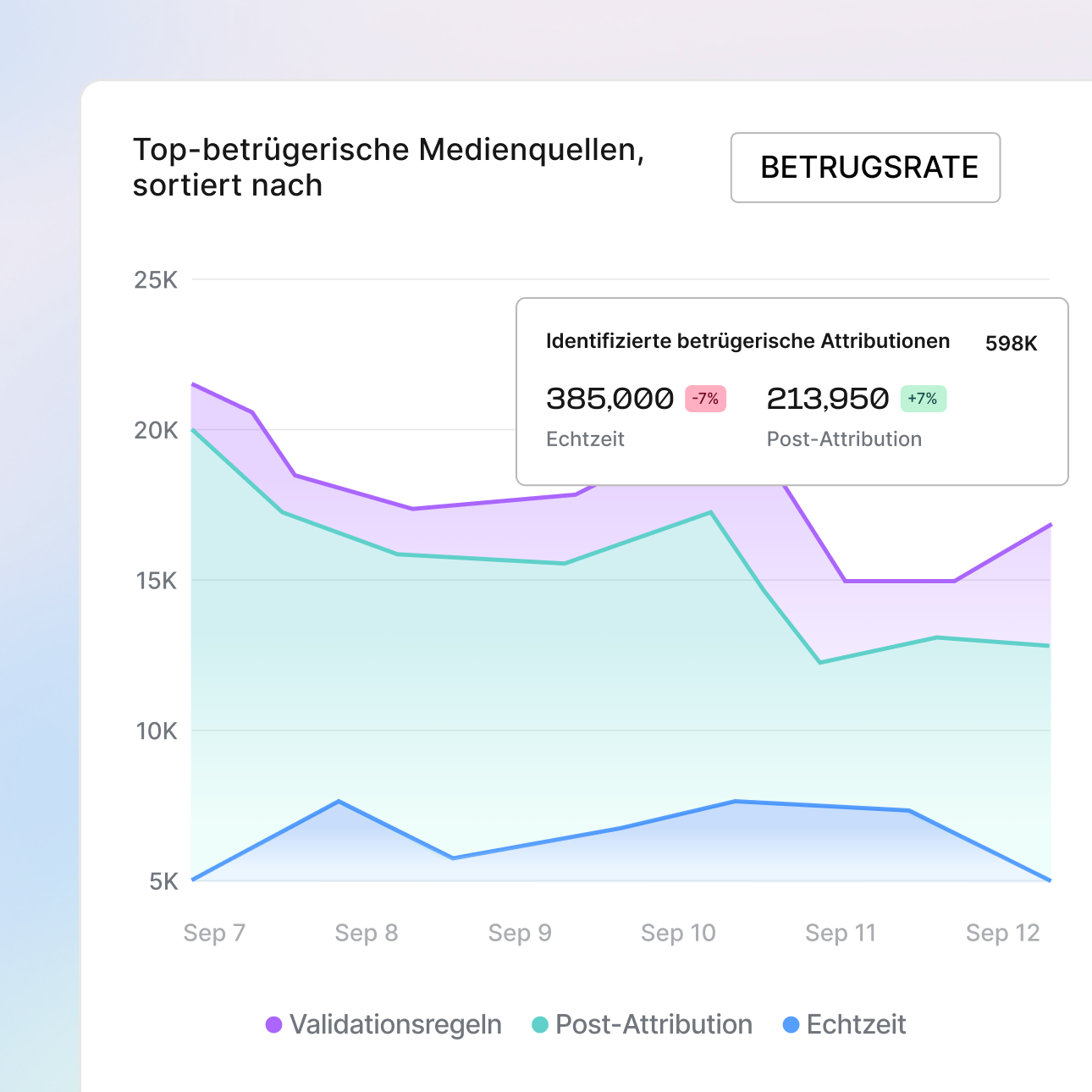1092x1092 pixels.
Task: Select Sep 11 on the x-axis
Action: coord(840,933)
